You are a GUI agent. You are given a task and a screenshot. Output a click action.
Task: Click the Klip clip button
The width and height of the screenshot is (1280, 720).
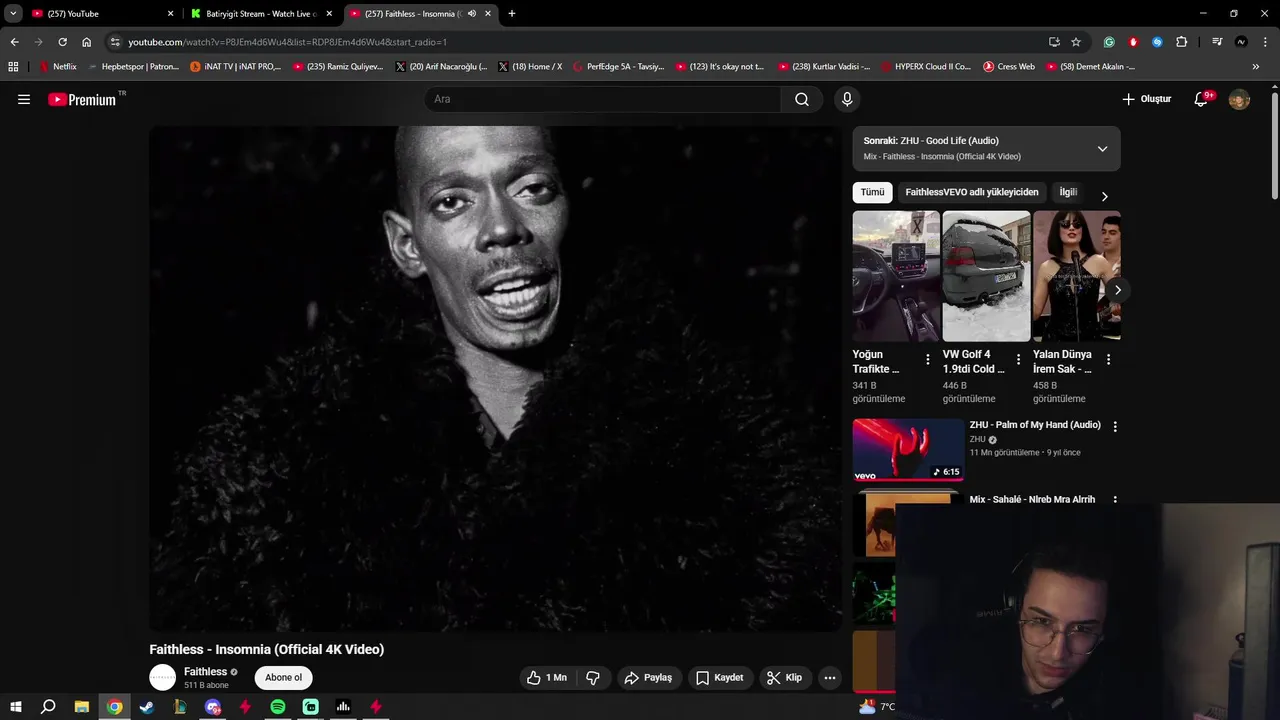pyautogui.click(x=785, y=677)
